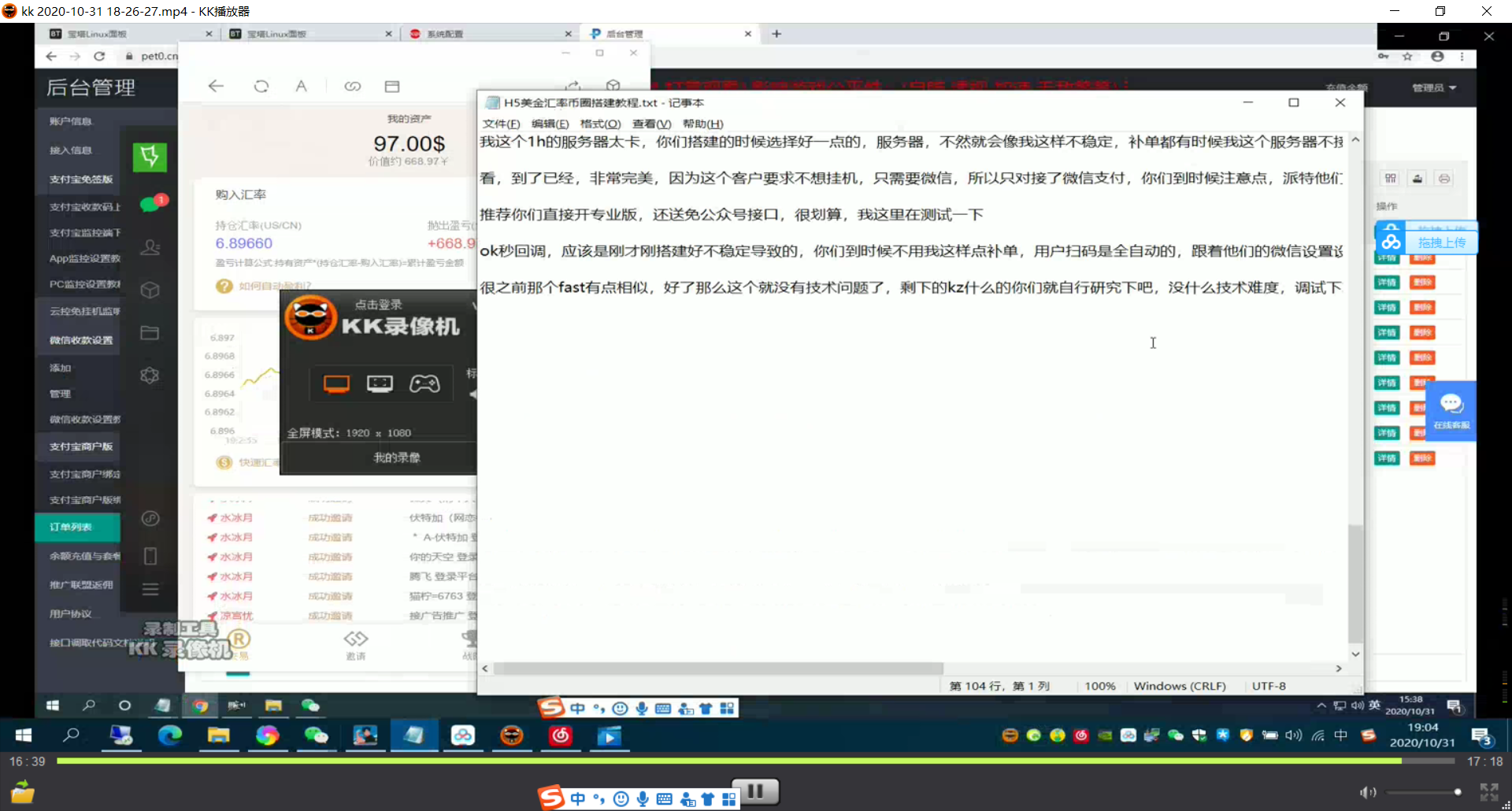Expand 支付宝商户版 sidebar section
The image size is (1512, 811).
pos(81,446)
